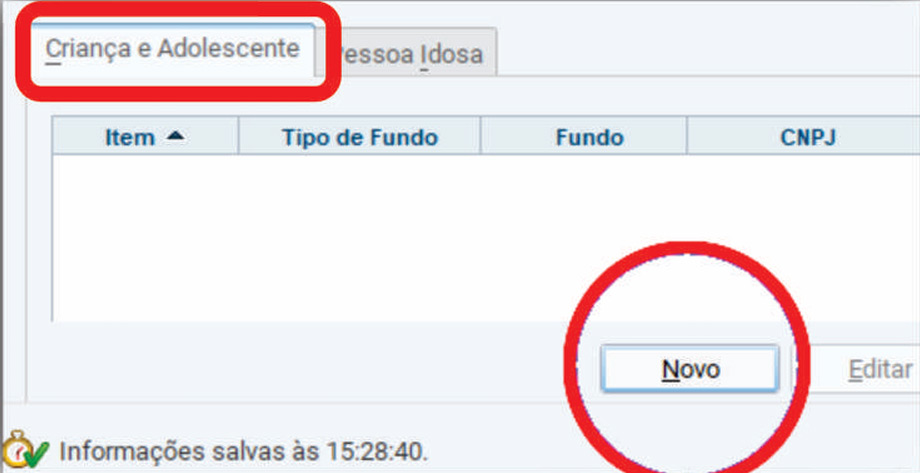The image size is (920, 473).
Task: Click the ascending sort arrow beside Item
Action: [175, 137]
